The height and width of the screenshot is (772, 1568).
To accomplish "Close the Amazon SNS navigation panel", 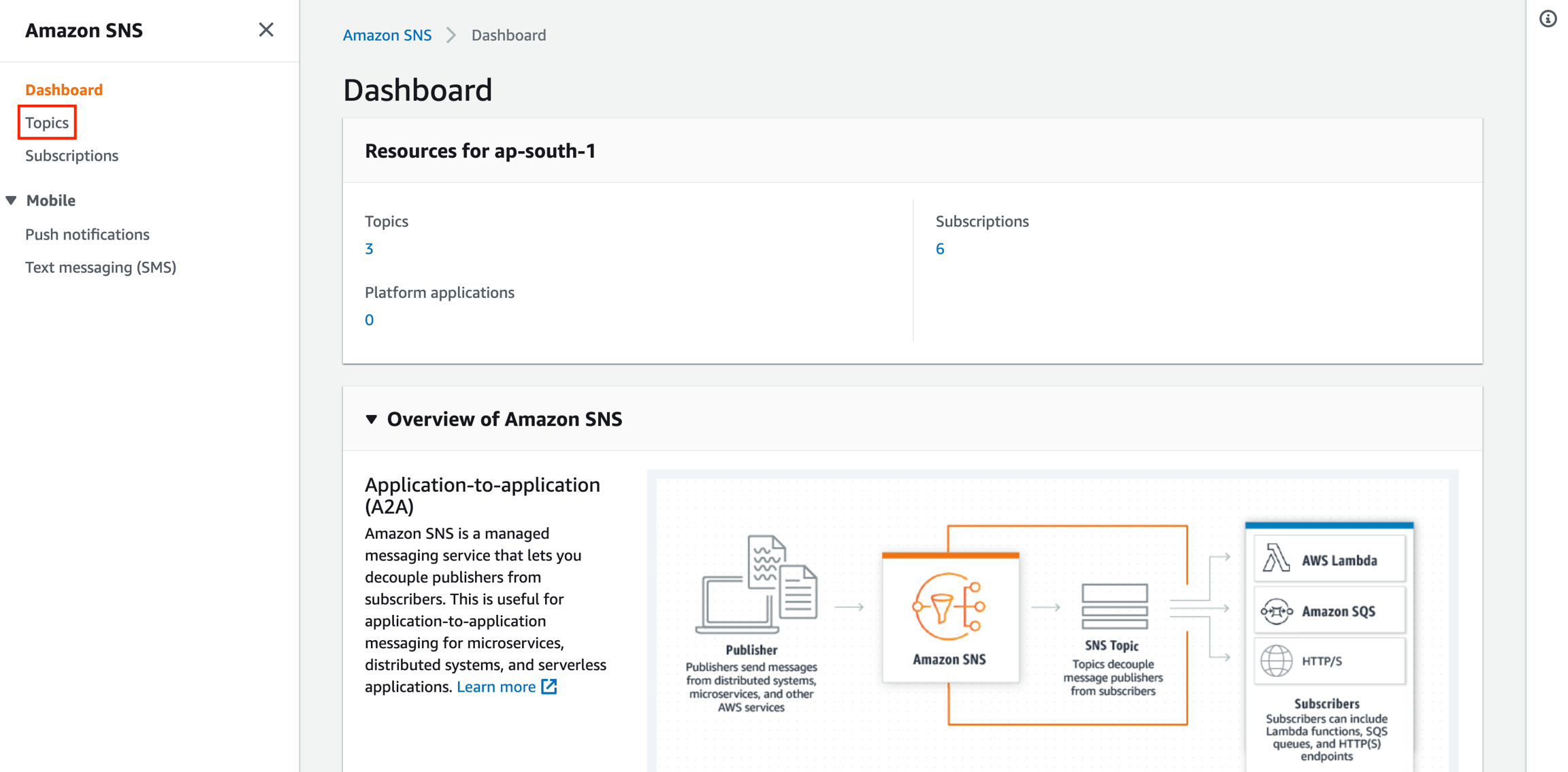I will click(x=266, y=30).
